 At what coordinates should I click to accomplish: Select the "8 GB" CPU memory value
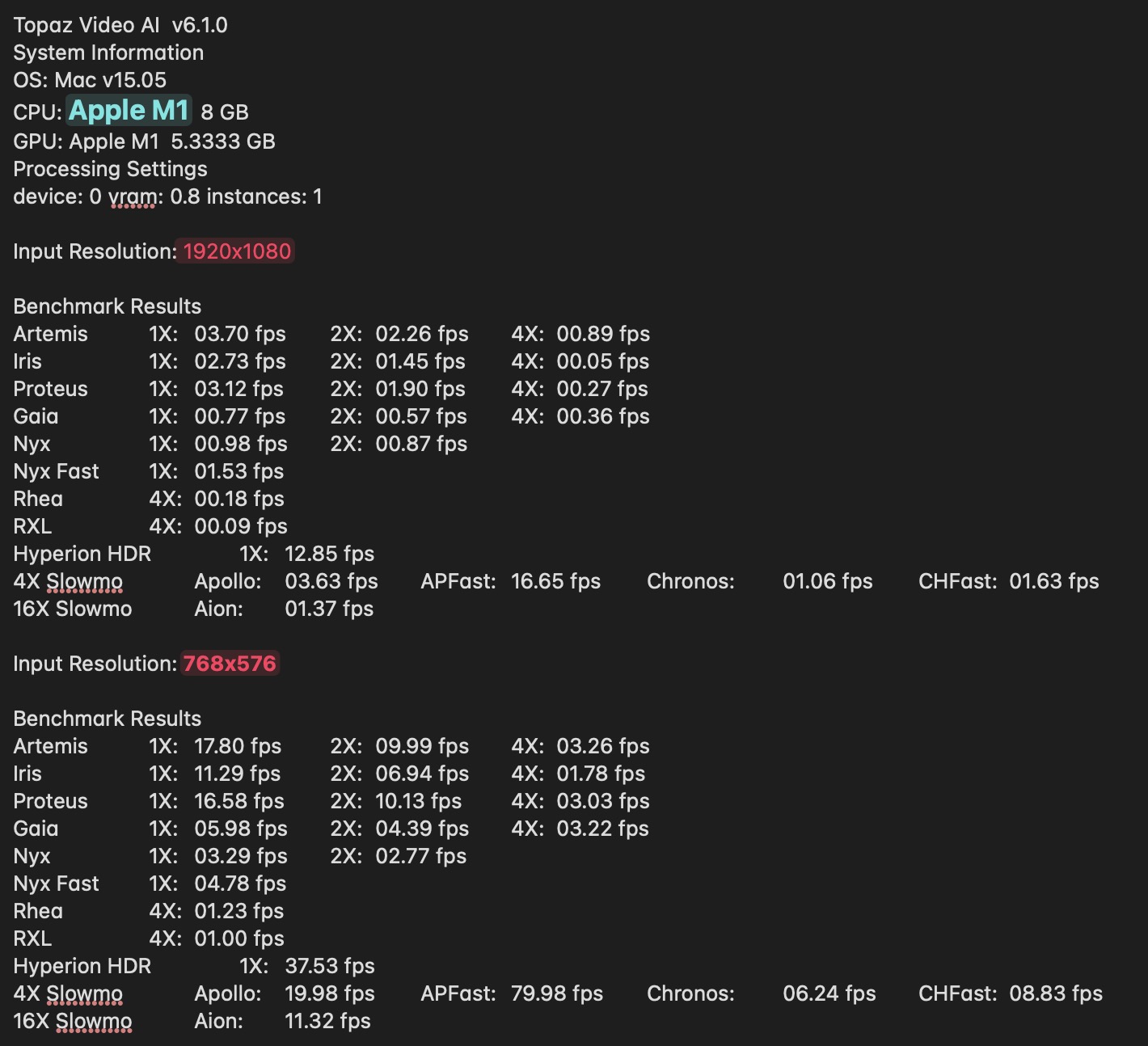[225, 112]
